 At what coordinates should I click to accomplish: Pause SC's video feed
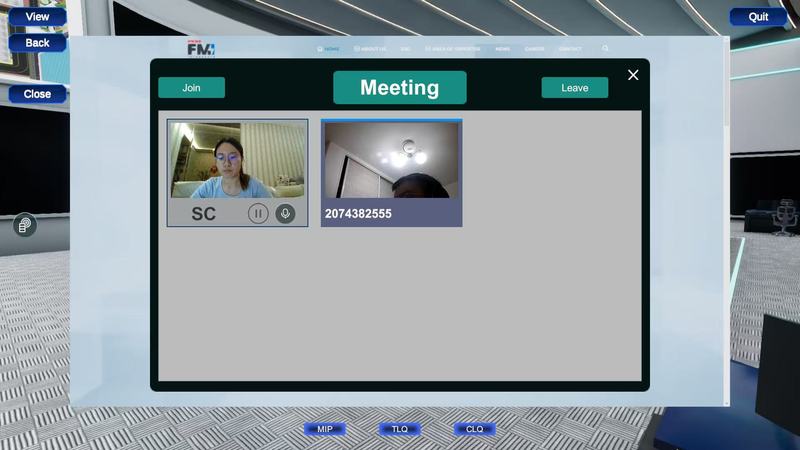click(x=258, y=213)
